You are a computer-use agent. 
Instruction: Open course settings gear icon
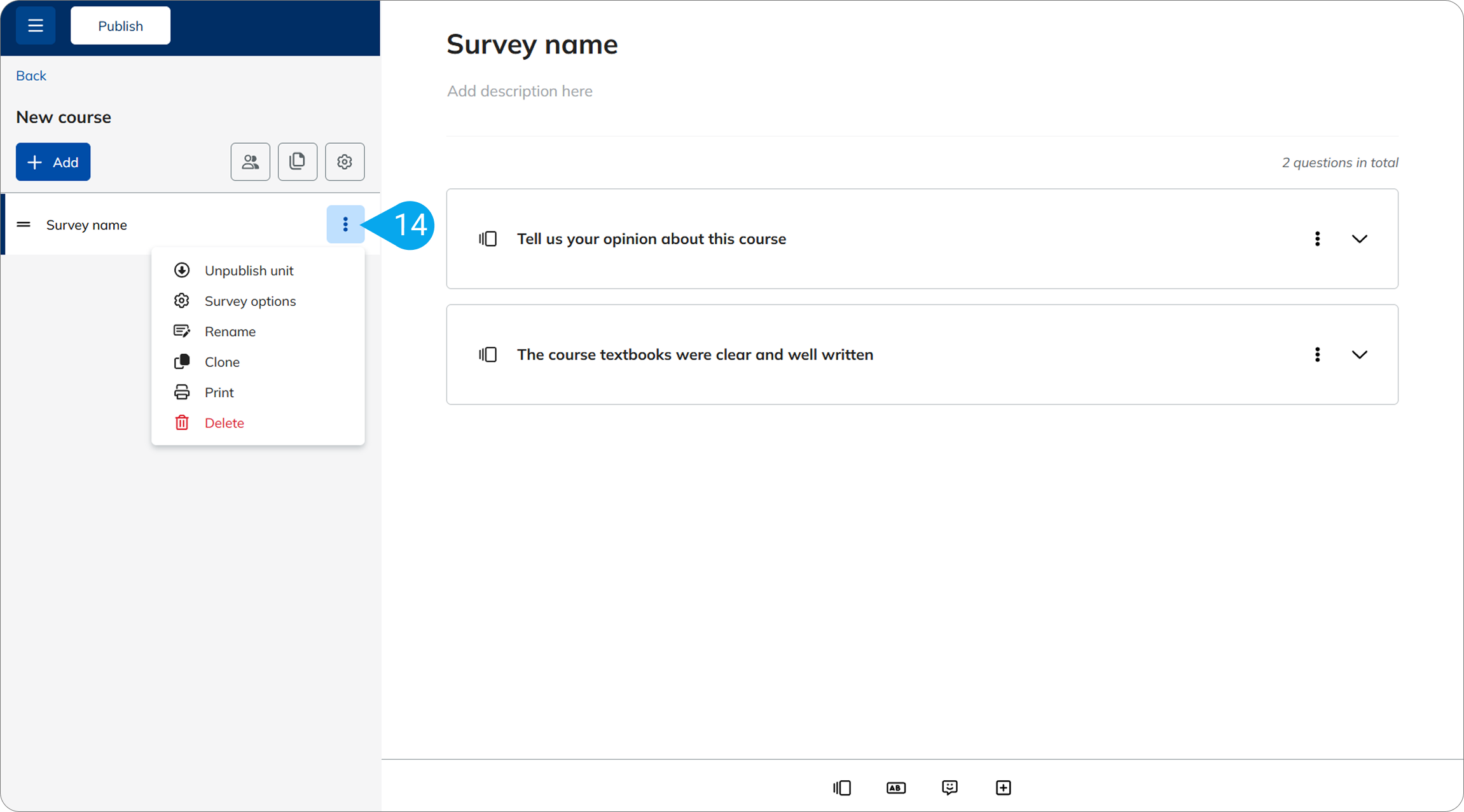tap(345, 162)
